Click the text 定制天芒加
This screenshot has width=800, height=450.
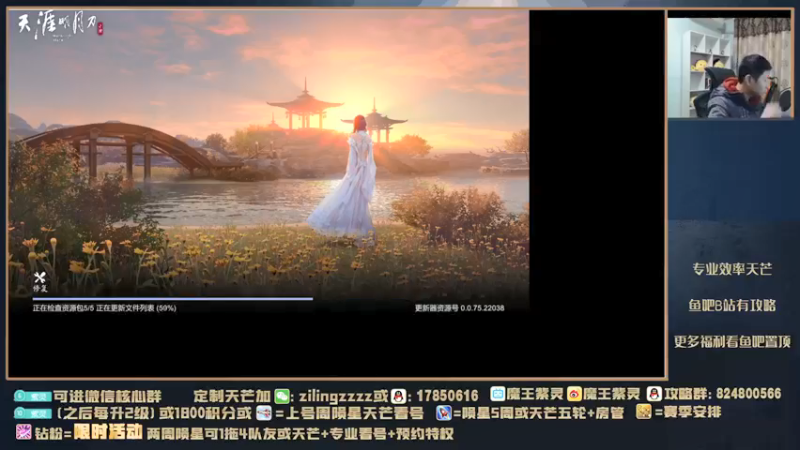point(232,396)
